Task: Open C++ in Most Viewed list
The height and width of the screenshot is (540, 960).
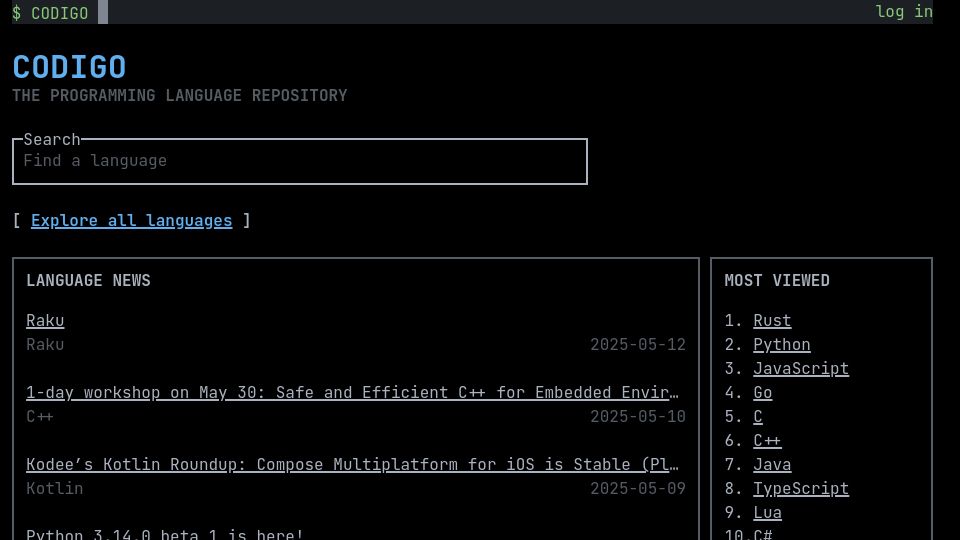Action: (767, 440)
